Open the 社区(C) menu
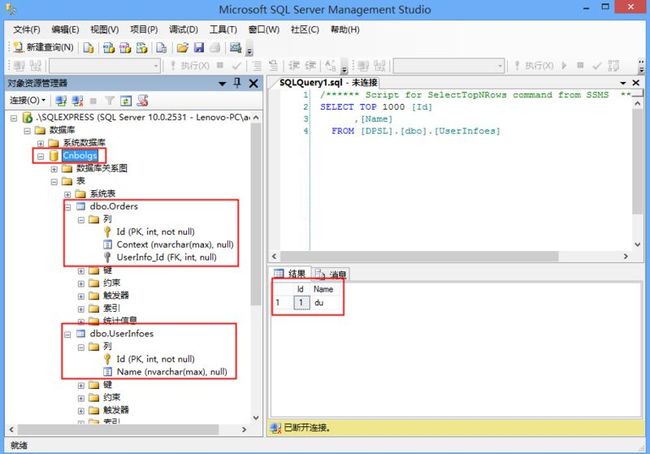The image size is (650, 454). (x=305, y=29)
